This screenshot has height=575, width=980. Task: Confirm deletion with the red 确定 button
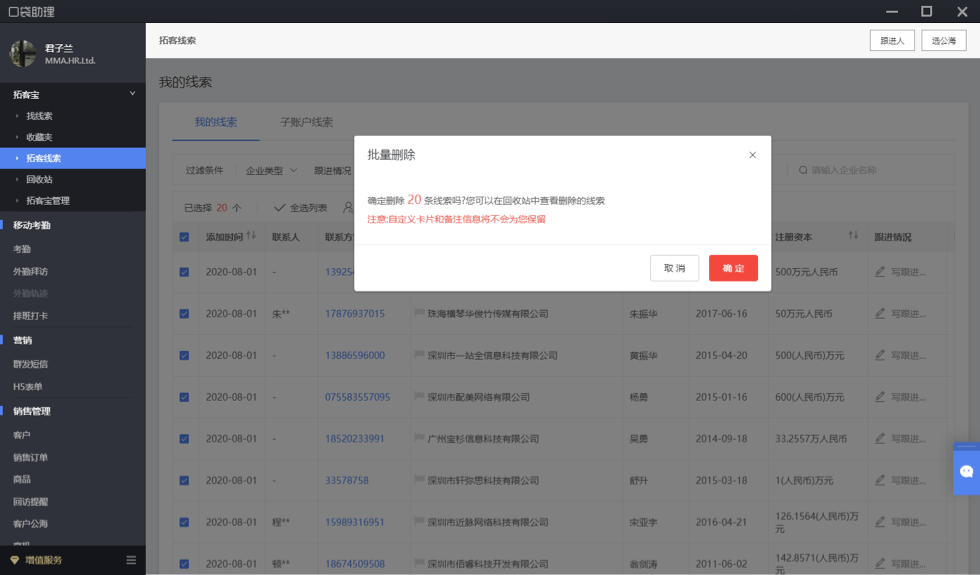point(733,268)
